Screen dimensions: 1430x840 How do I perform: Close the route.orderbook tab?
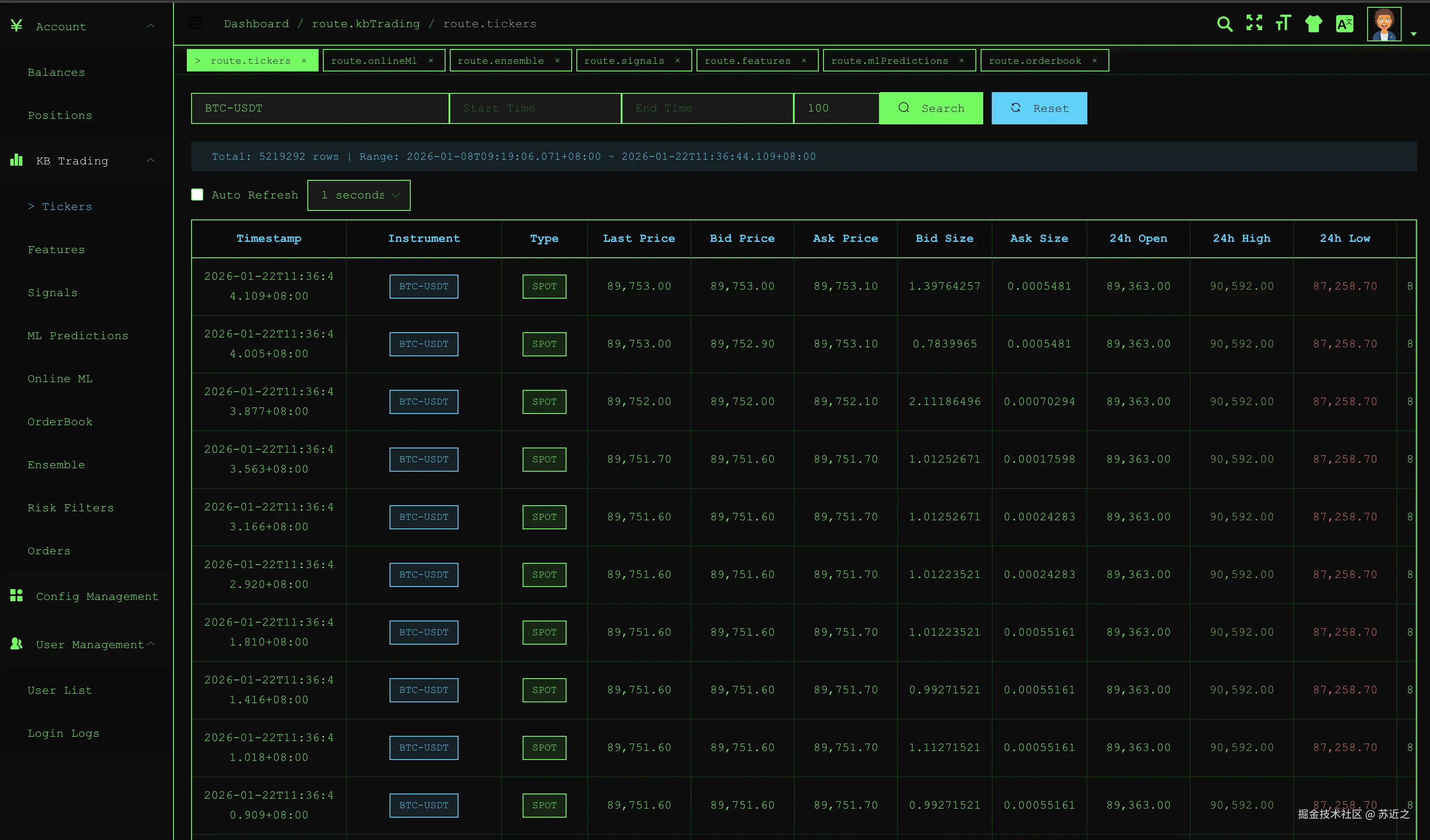pyautogui.click(x=1095, y=61)
